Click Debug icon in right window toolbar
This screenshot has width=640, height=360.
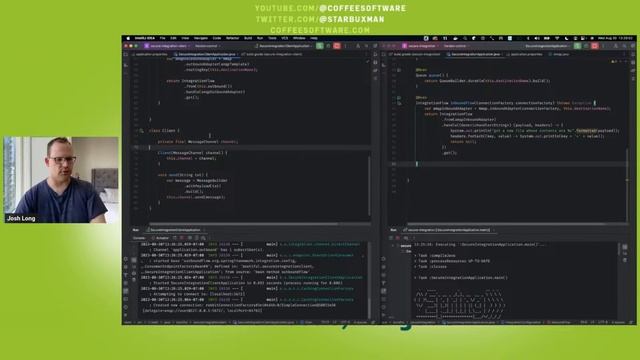pos(586,46)
